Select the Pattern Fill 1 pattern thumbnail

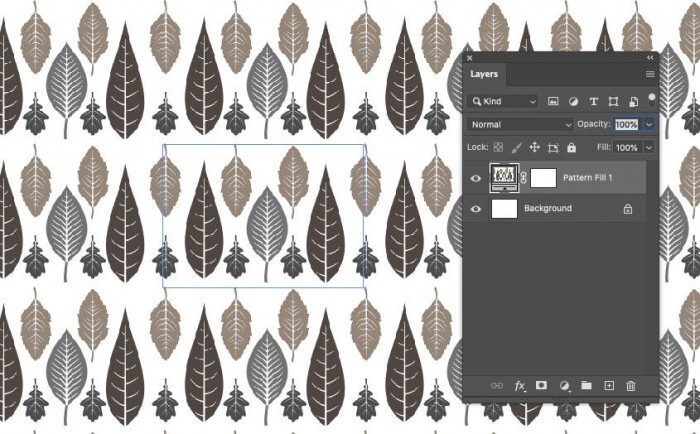point(504,178)
